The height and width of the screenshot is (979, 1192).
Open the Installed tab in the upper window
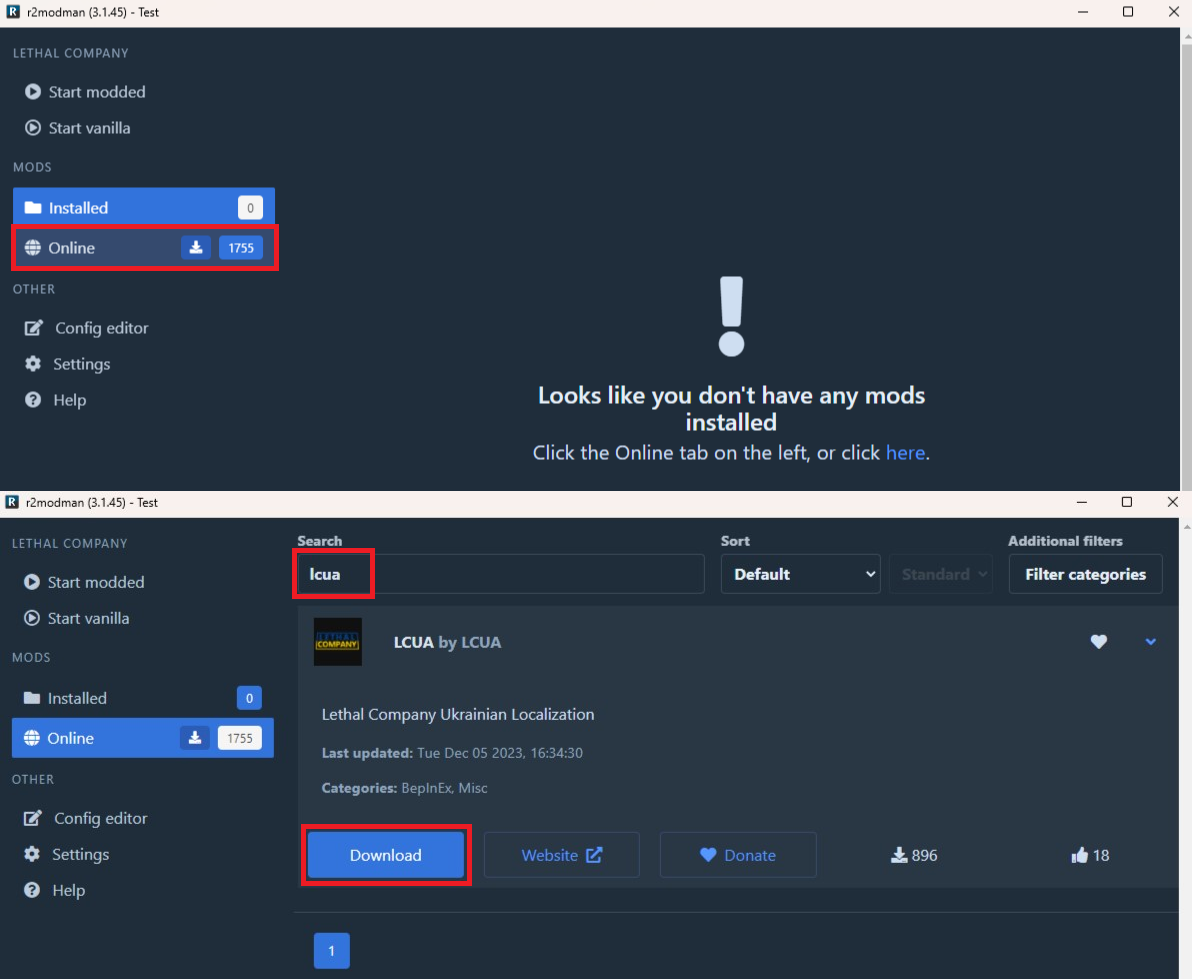[144, 208]
